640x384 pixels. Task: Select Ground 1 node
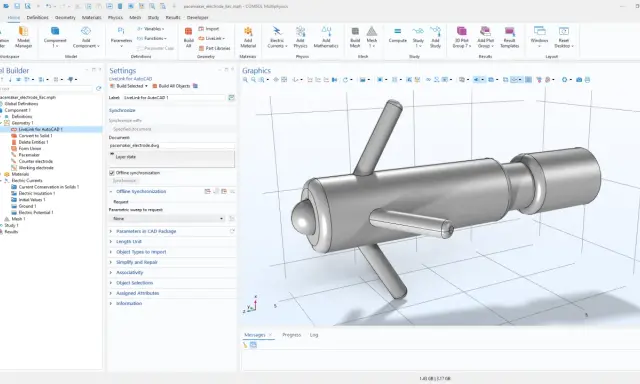pos(27,206)
